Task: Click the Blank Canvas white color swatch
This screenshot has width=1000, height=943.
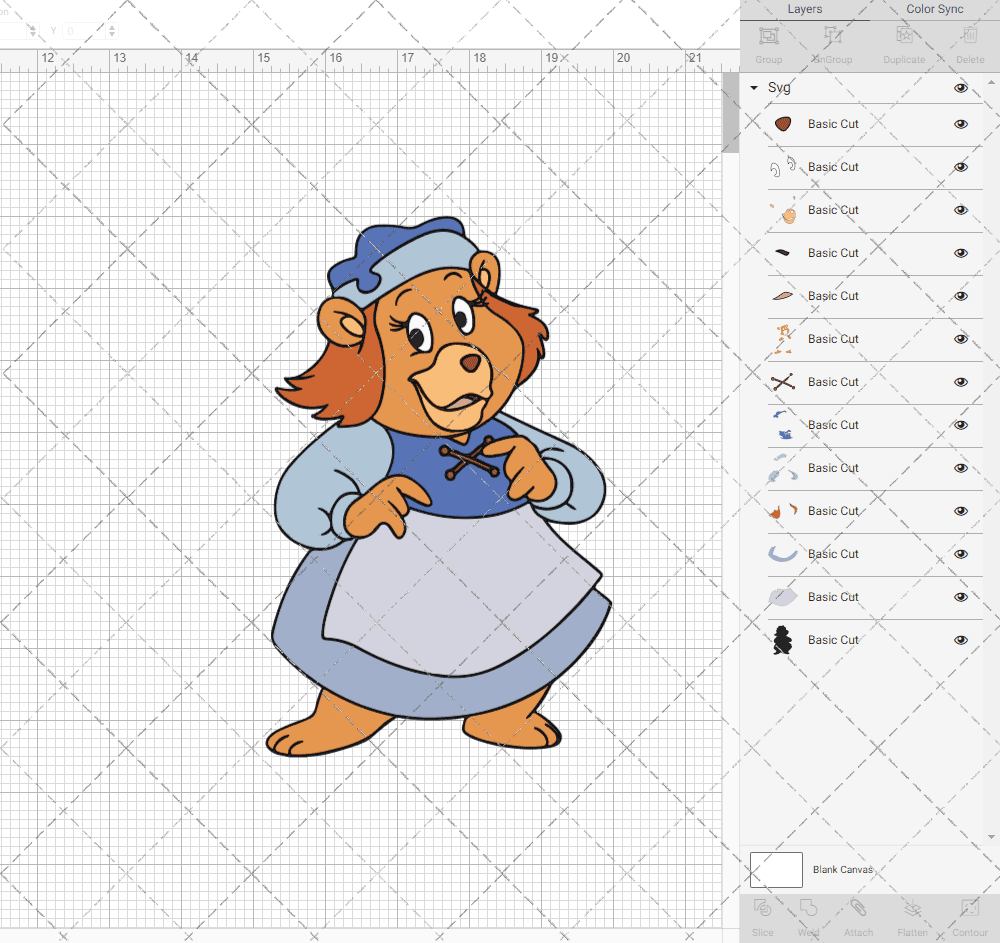Action: point(776,870)
